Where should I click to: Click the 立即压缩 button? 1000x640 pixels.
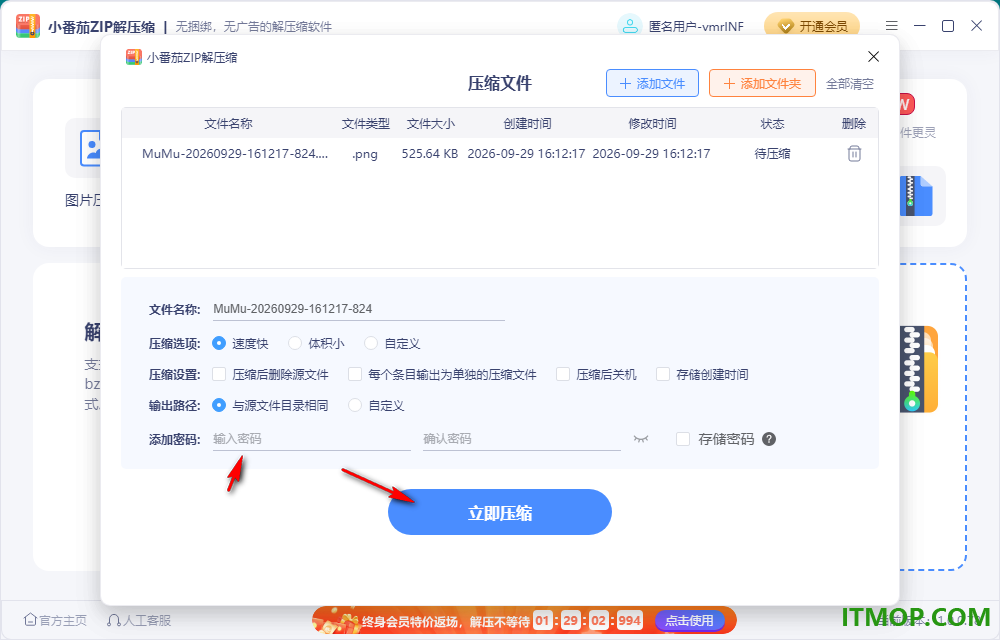[499, 512]
